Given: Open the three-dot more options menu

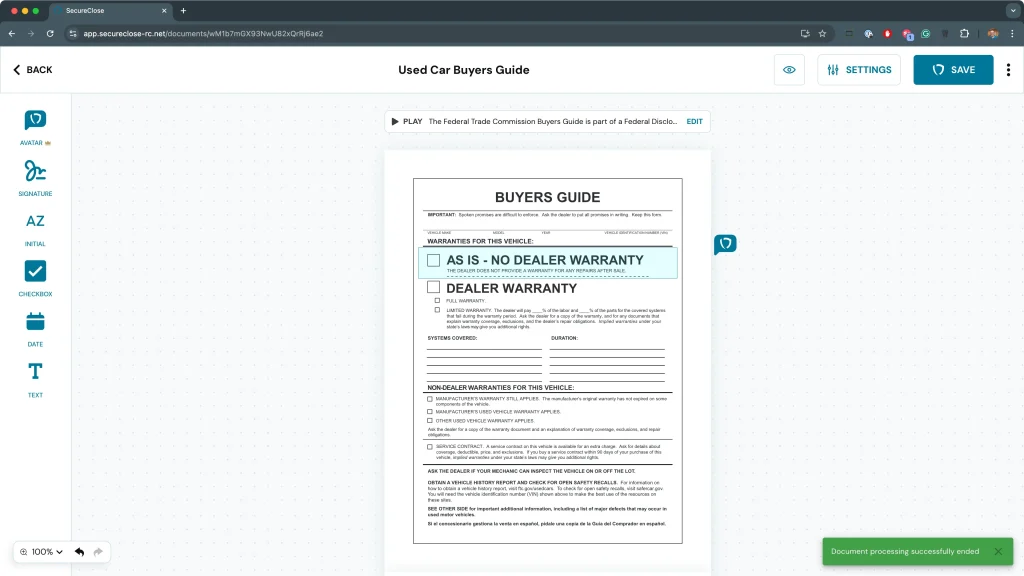Looking at the screenshot, I should pos(1008,70).
